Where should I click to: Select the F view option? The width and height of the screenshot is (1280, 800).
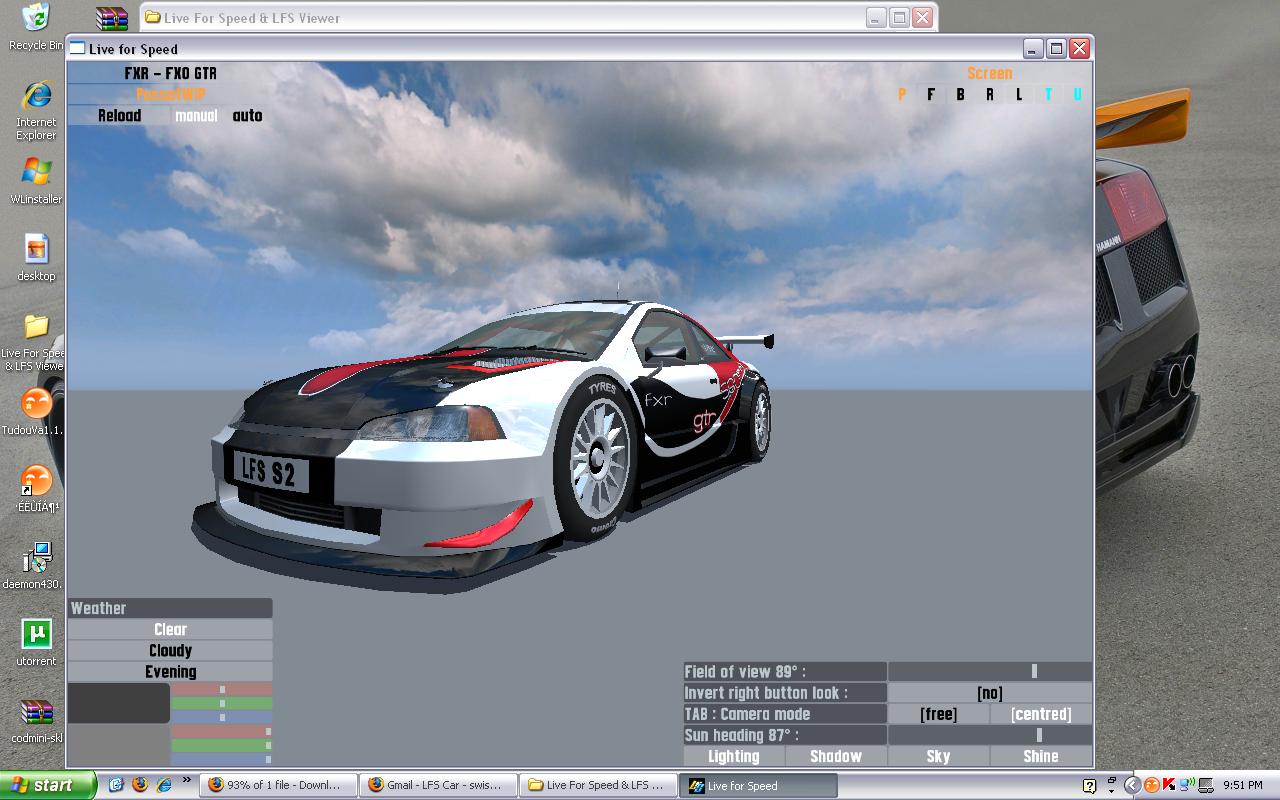click(x=931, y=94)
